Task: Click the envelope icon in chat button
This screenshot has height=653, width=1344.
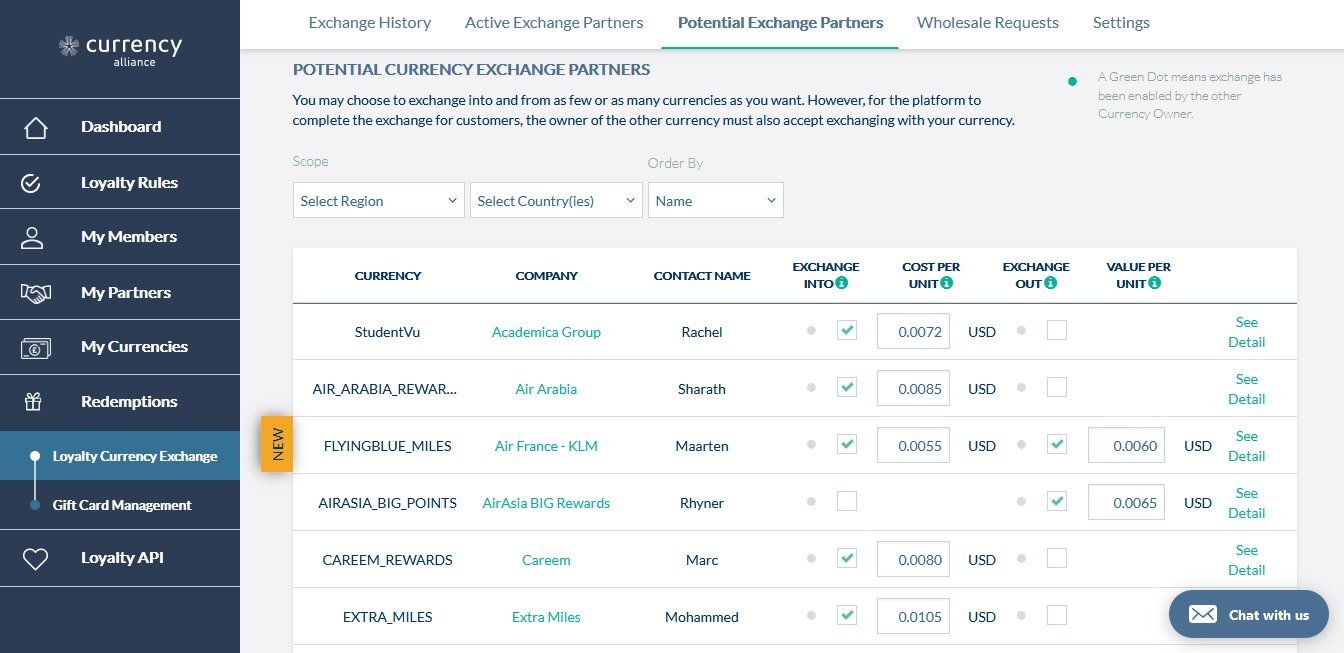Action: pos(1203,614)
